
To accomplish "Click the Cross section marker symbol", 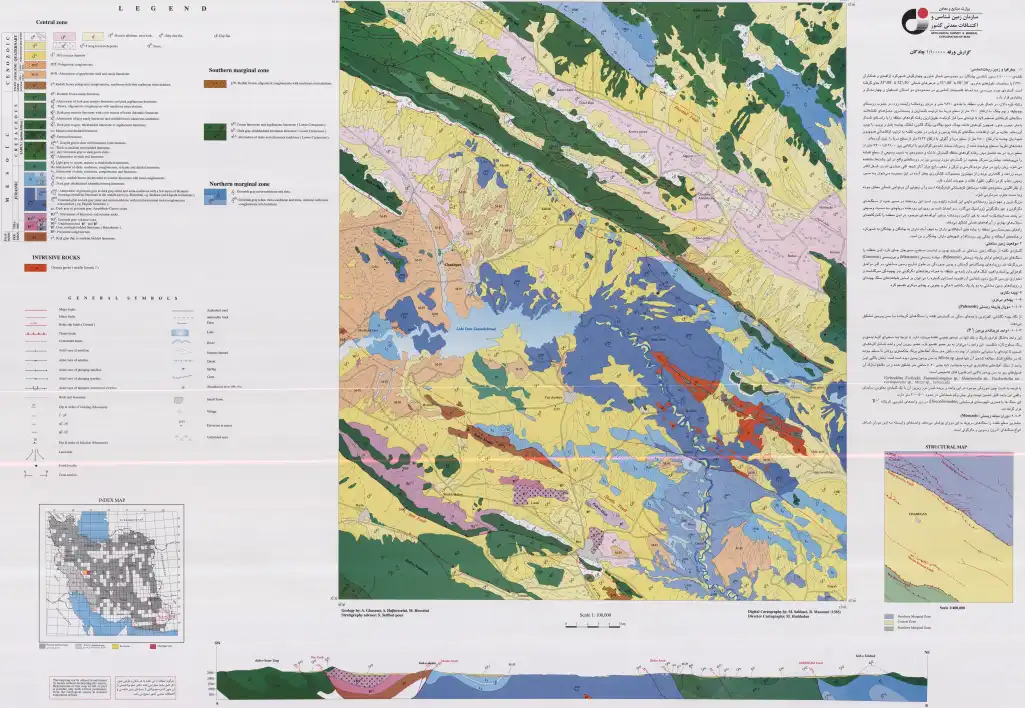I will (x=34, y=474).
